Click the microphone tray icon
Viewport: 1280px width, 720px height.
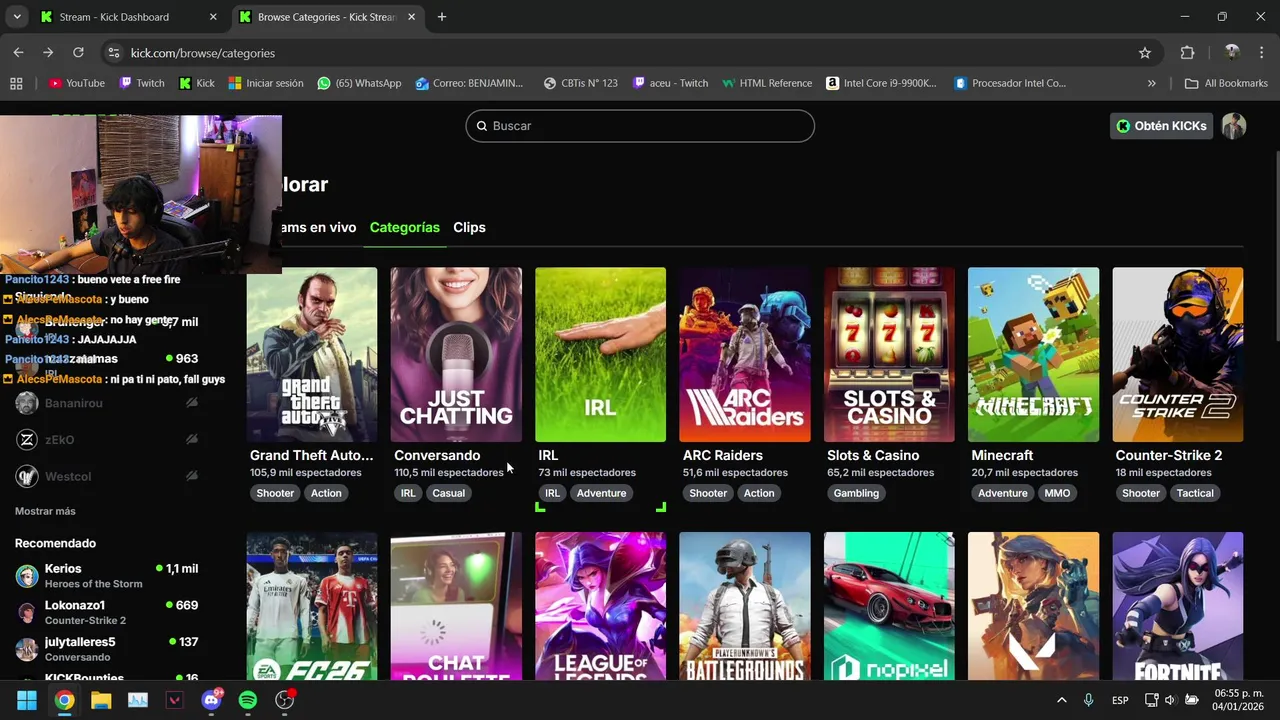[x=1089, y=700]
